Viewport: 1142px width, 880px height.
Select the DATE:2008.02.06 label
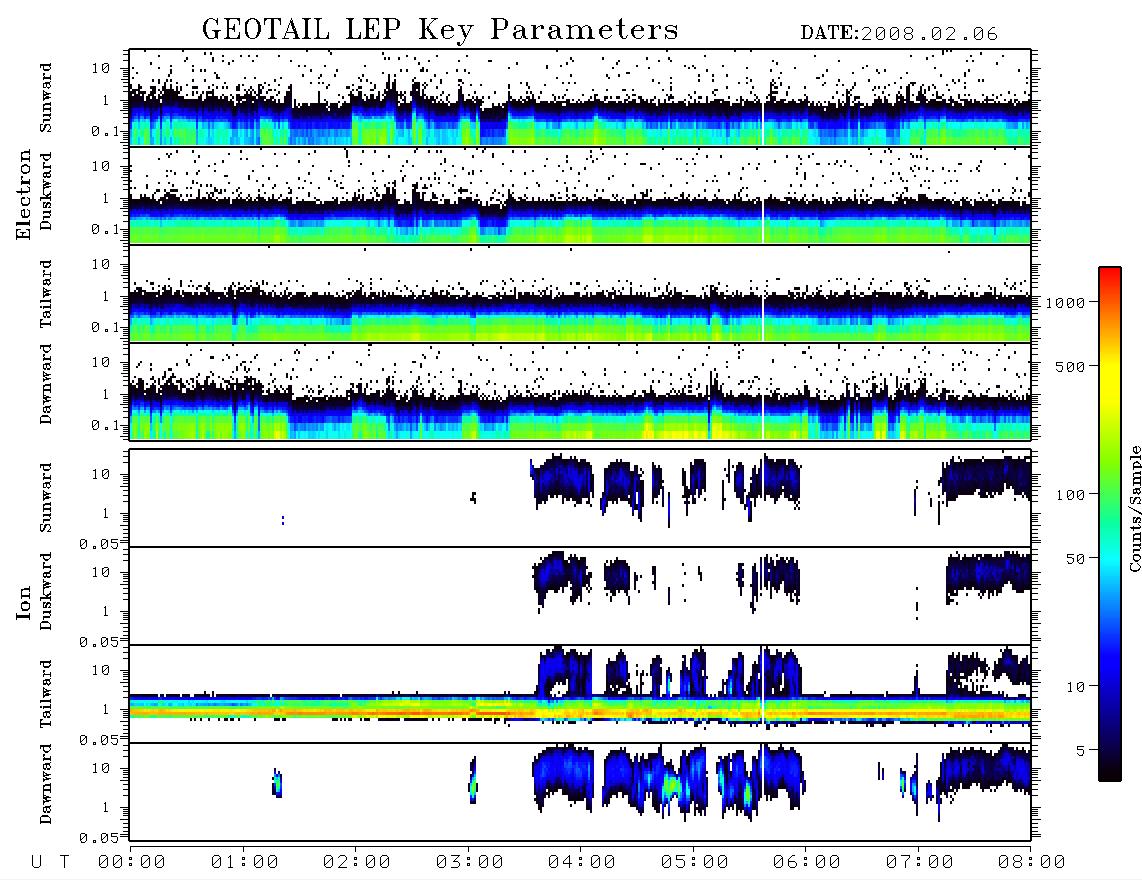tap(899, 33)
